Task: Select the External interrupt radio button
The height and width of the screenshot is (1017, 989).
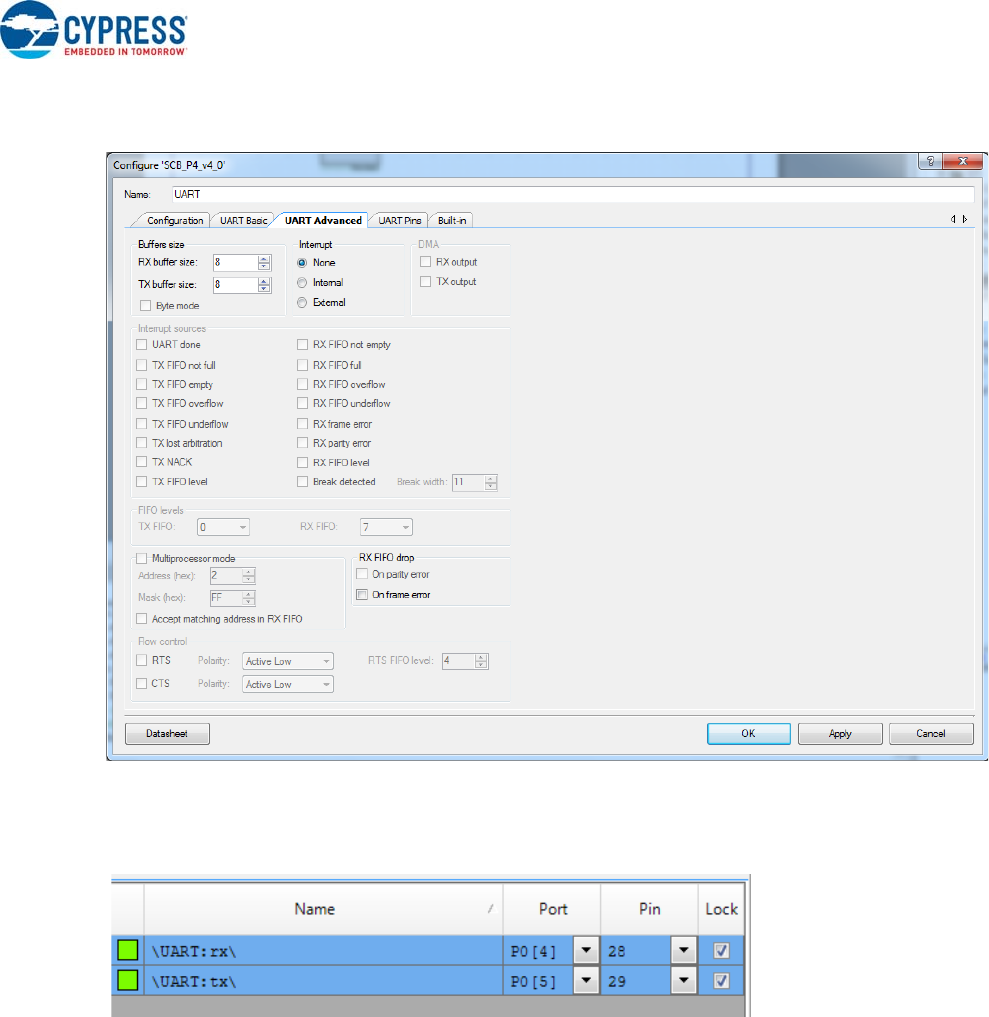Action: (x=302, y=302)
